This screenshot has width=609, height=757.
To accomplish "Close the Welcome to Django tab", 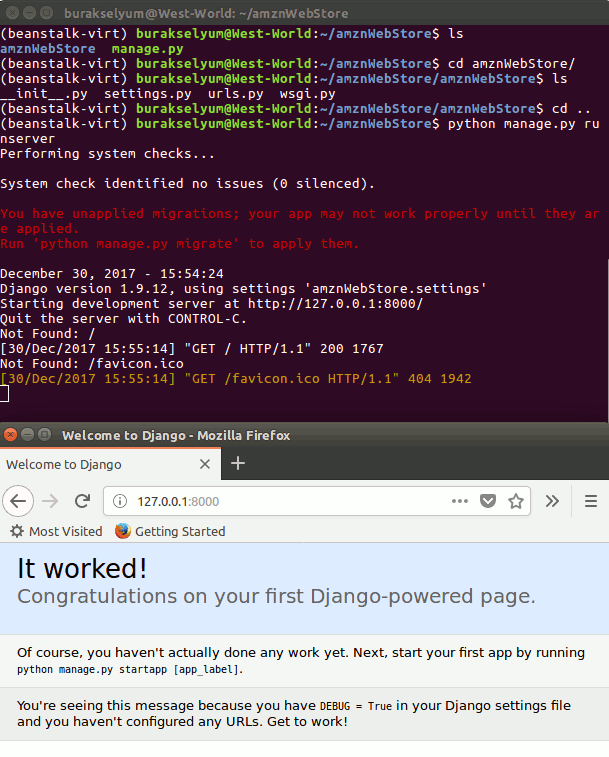I will point(205,464).
